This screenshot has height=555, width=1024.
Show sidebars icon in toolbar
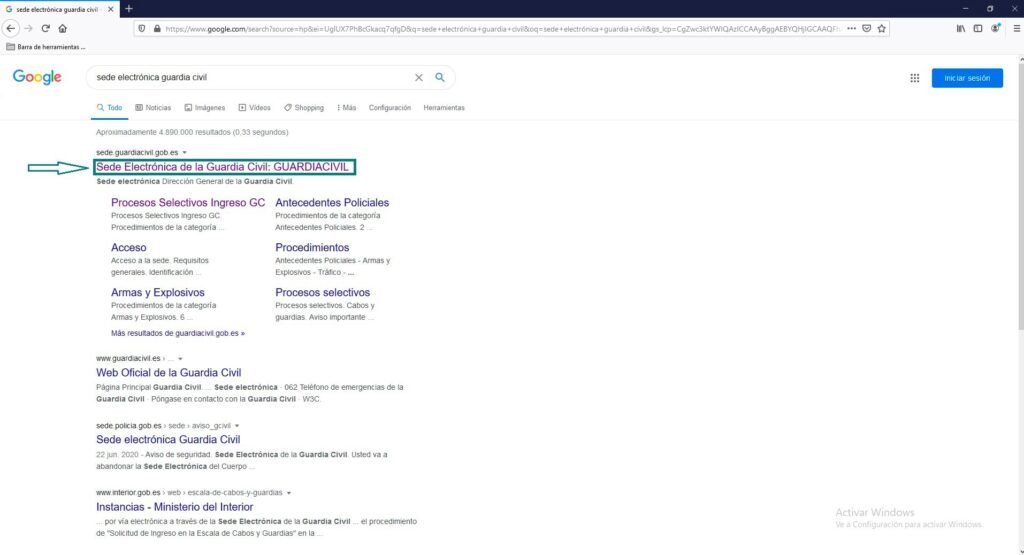click(x=978, y=29)
